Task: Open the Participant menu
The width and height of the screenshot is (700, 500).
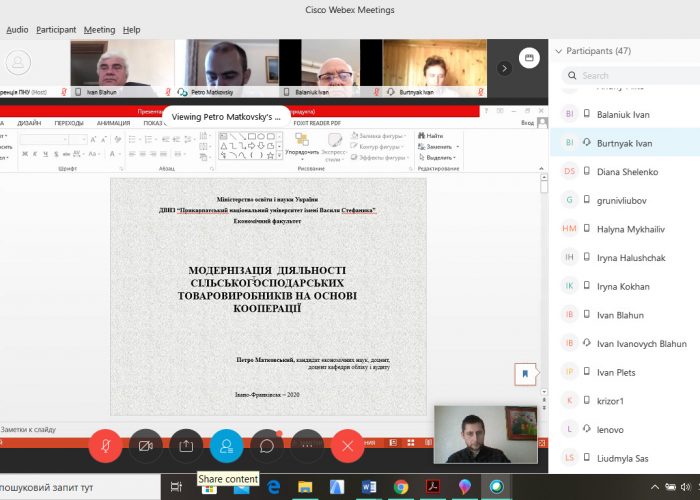Action: pyautogui.click(x=56, y=30)
